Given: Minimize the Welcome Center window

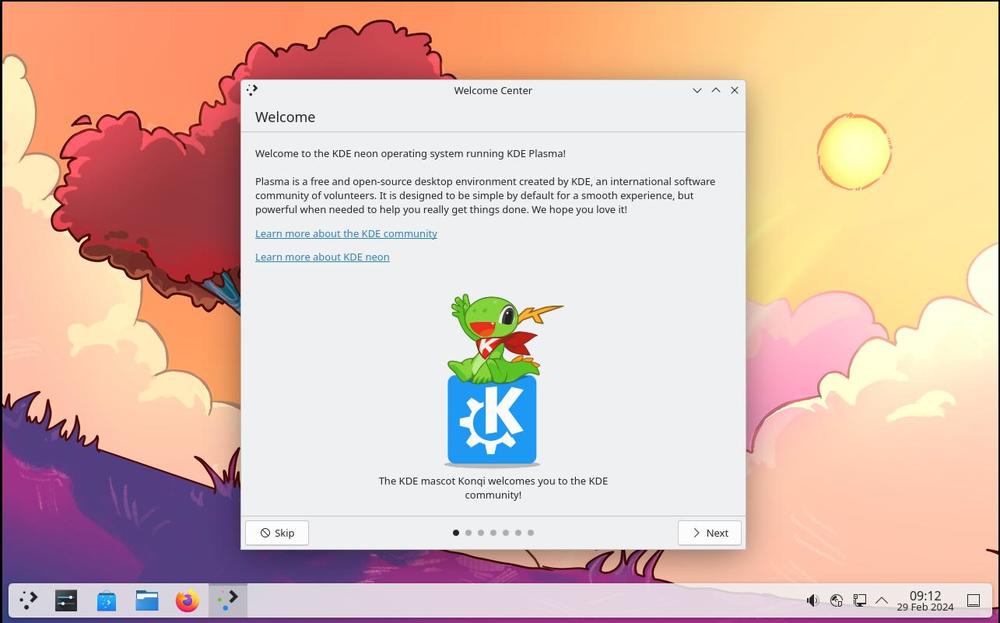Looking at the screenshot, I should [x=697, y=90].
